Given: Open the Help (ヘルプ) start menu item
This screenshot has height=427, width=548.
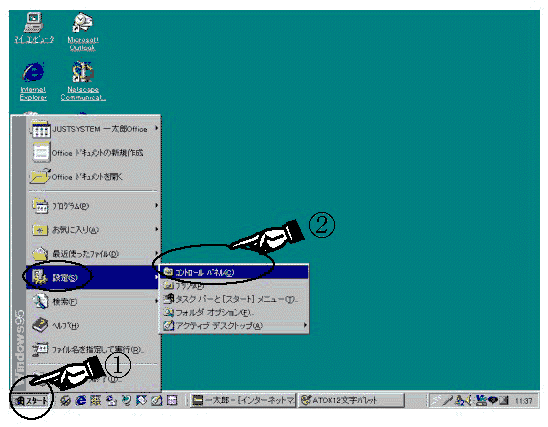Looking at the screenshot, I should pyautogui.click(x=92, y=325).
